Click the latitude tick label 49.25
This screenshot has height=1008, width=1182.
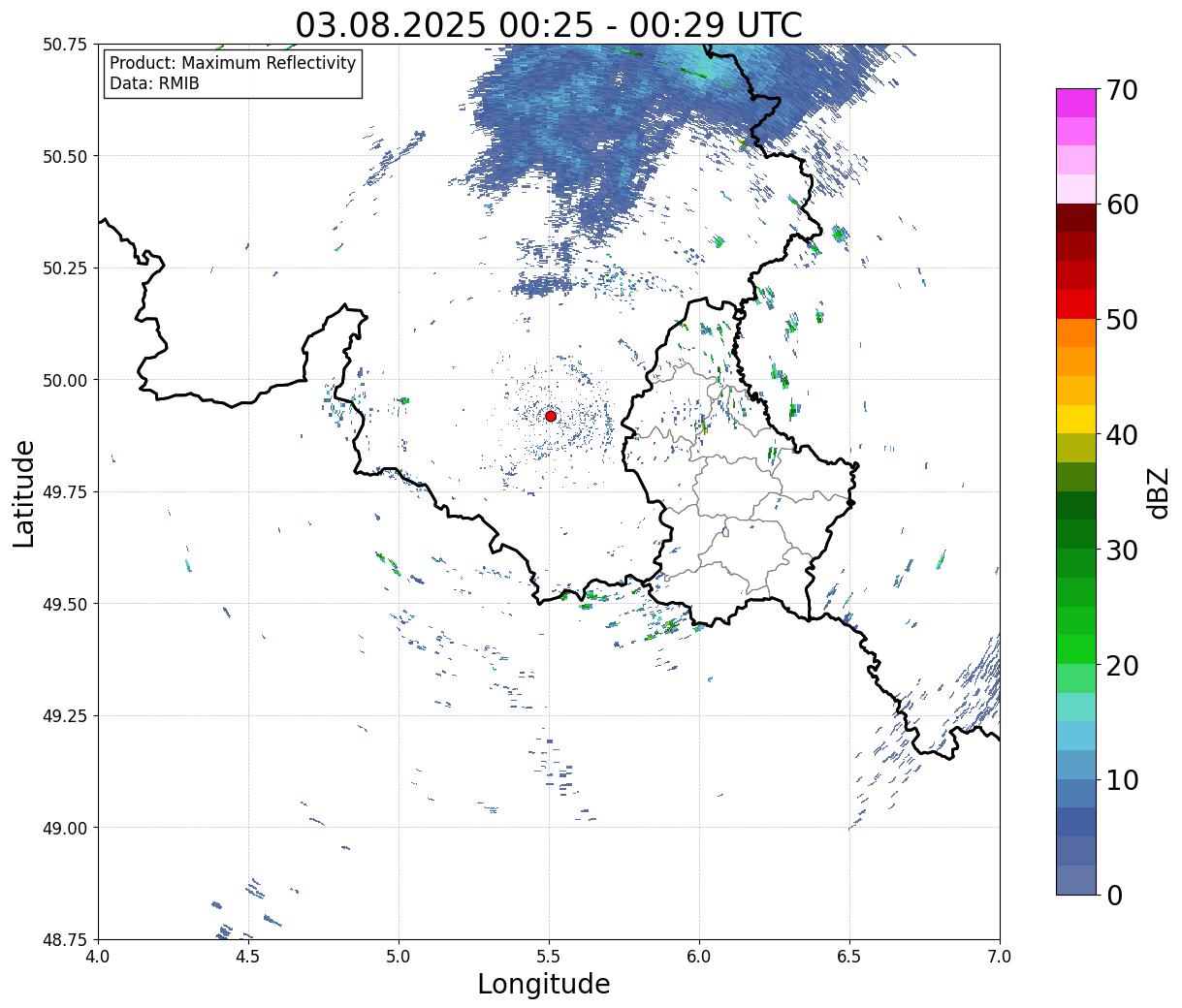(65, 716)
